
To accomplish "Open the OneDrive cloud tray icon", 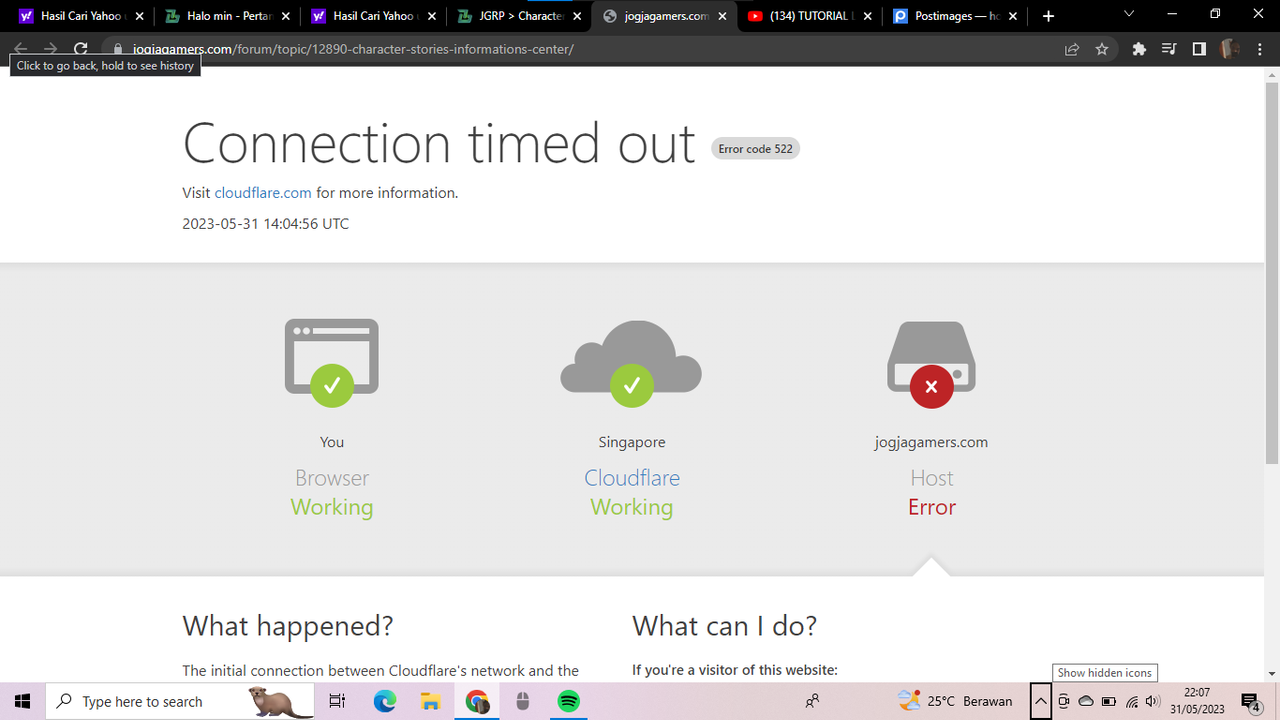I will point(1086,701).
